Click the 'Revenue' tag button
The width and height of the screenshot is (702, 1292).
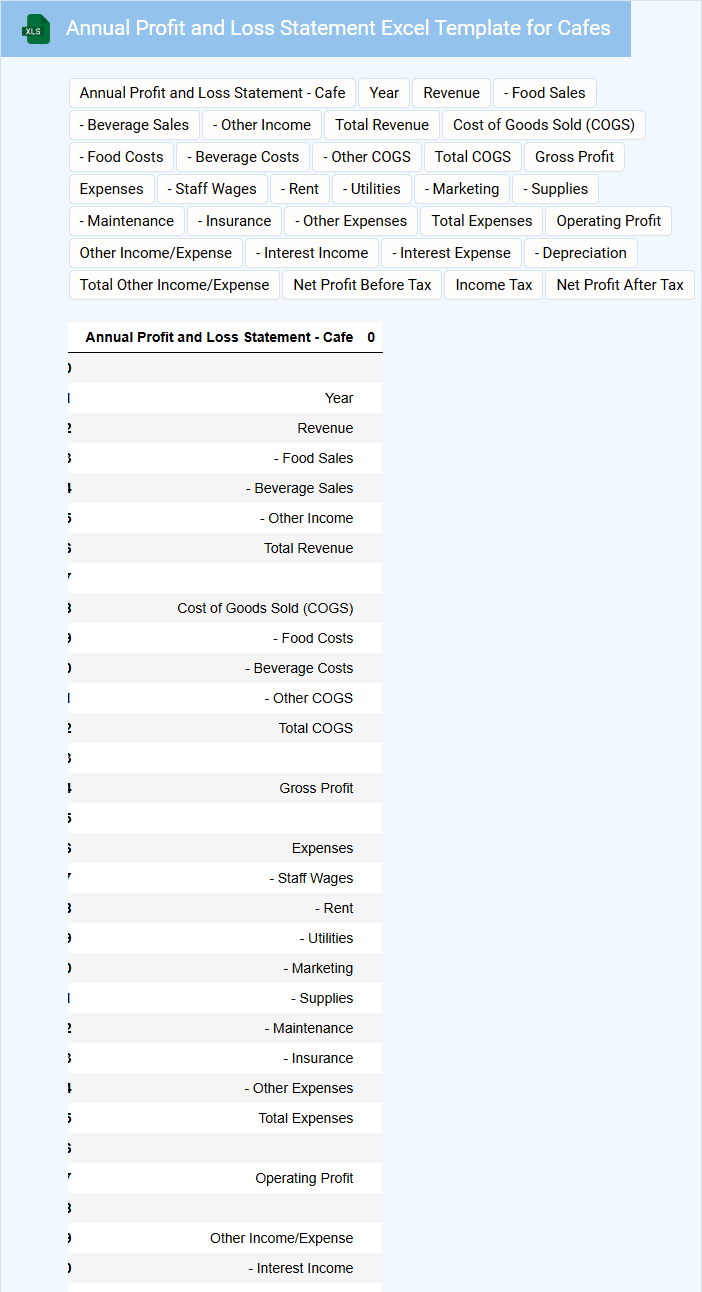451,93
